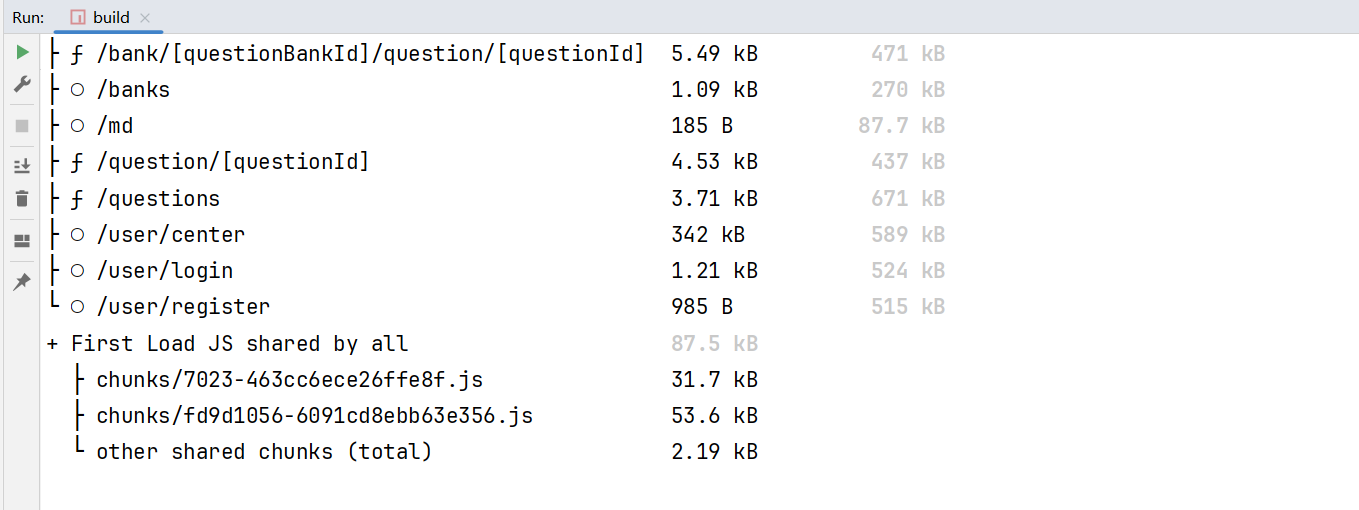The height and width of the screenshot is (510, 1359).
Task: Click the Run: panel label
Action: (28, 17)
